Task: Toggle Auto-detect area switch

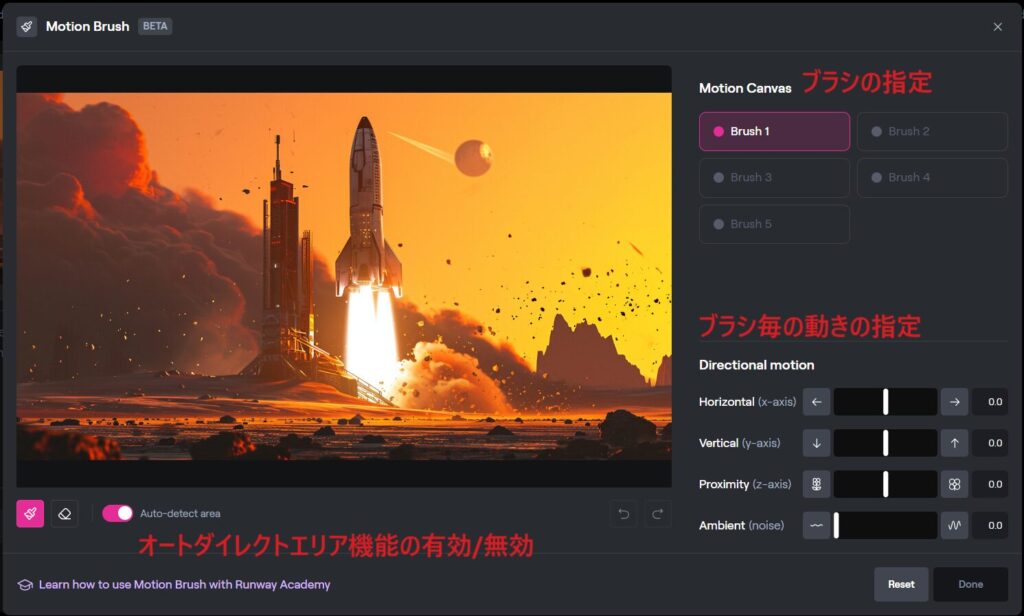Action: pyautogui.click(x=118, y=513)
